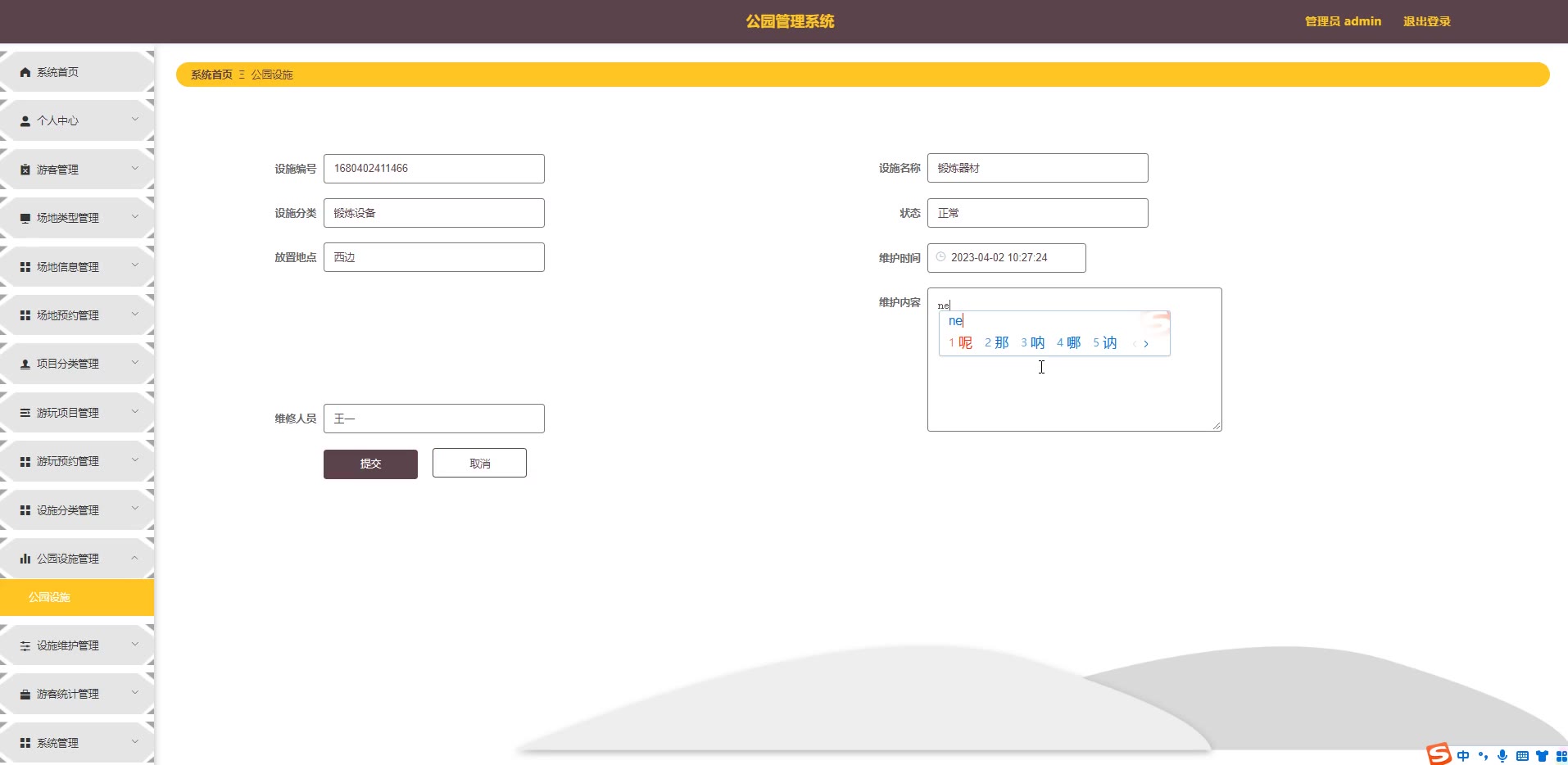Click the monitor icon beside 场地类型管理
The height and width of the screenshot is (765, 1568).
pyautogui.click(x=25, y=218)
